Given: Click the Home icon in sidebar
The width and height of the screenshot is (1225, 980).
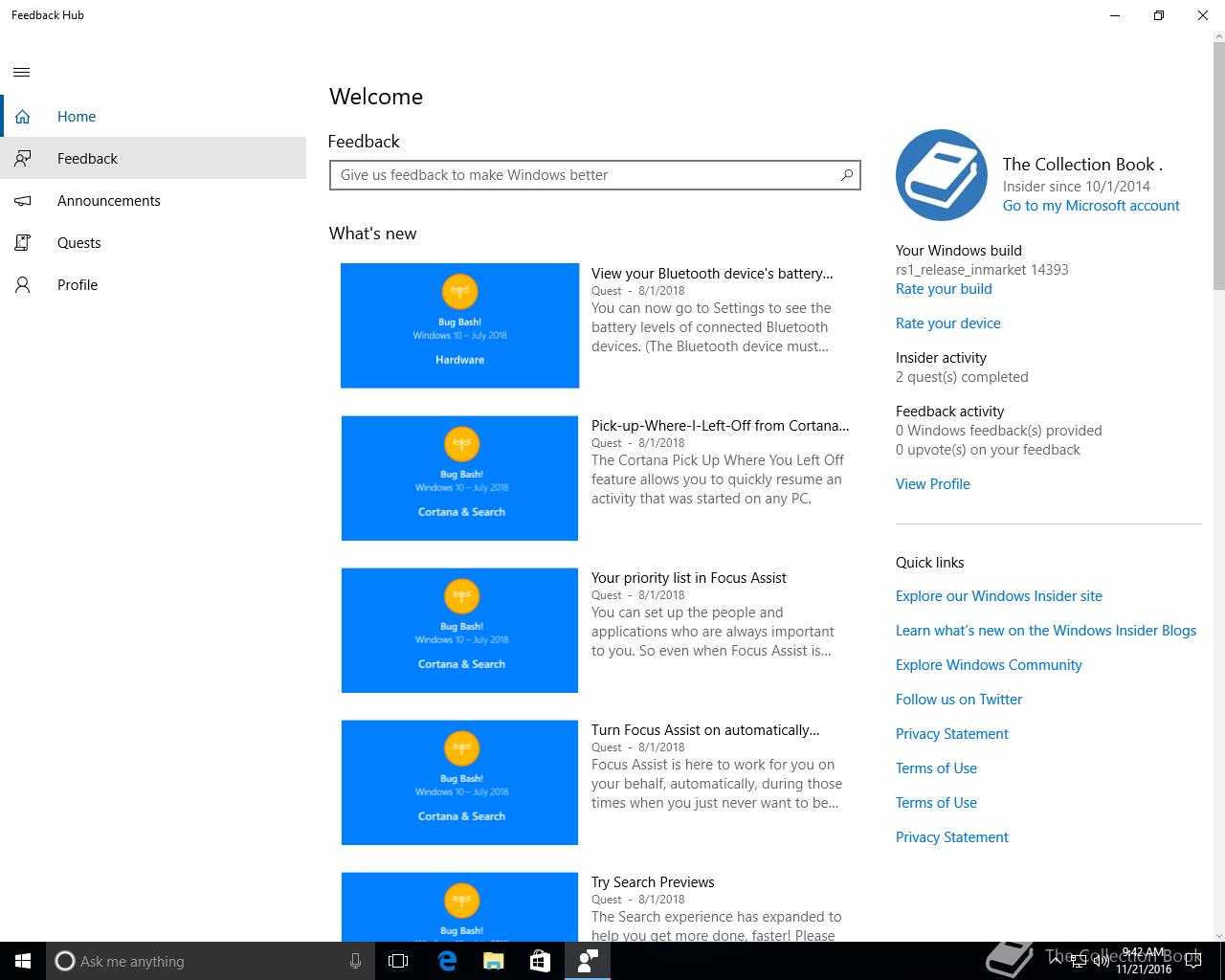Looking at the screenshot, I should click(23, 117).
